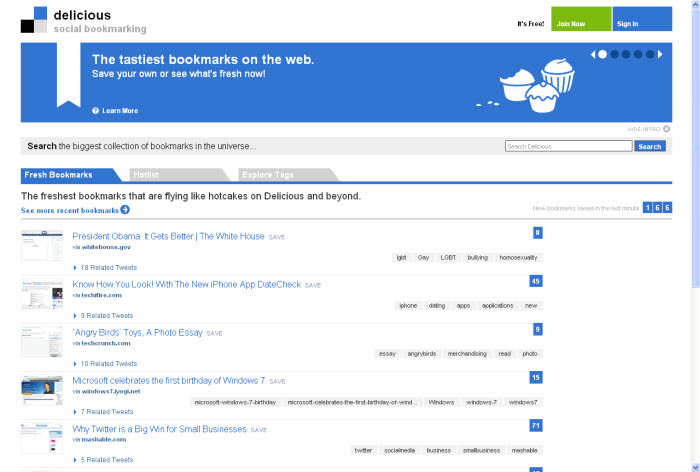Click the Delicious checkered logo icon
The height and width of the screenshot is (472, 700).
click(x=33, y=20)
